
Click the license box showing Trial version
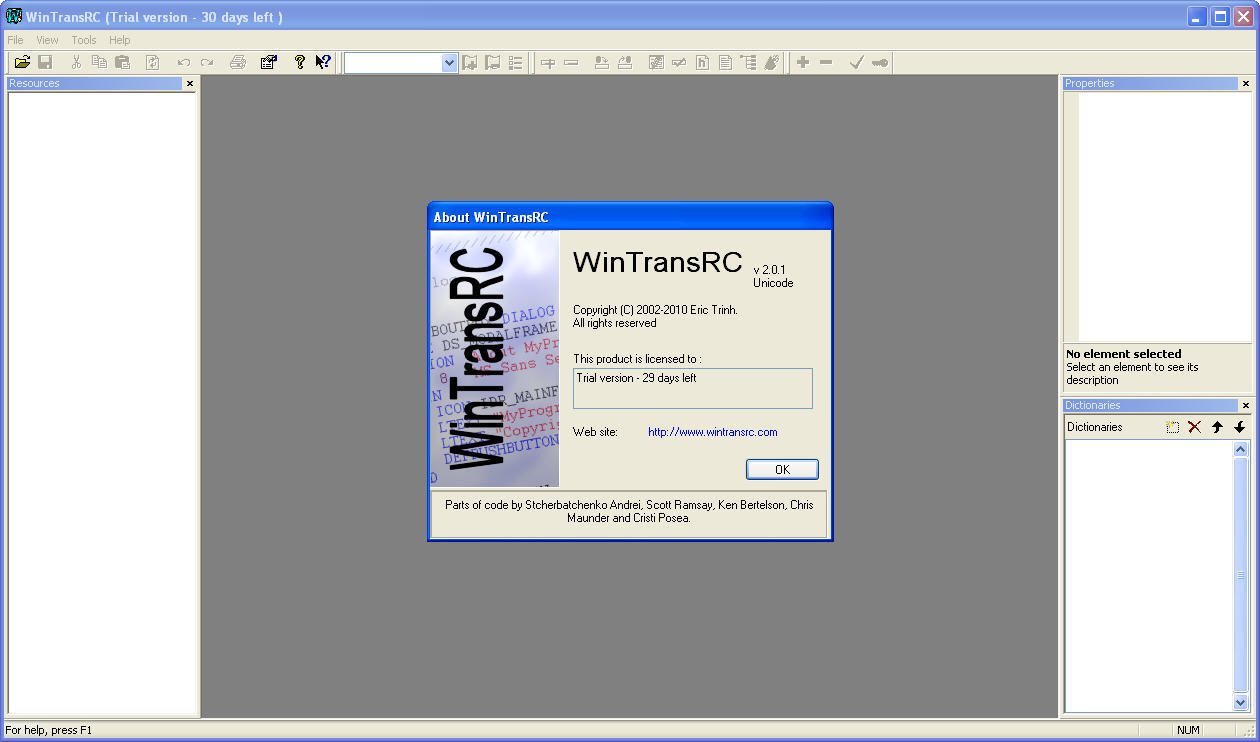coord(693,389)
